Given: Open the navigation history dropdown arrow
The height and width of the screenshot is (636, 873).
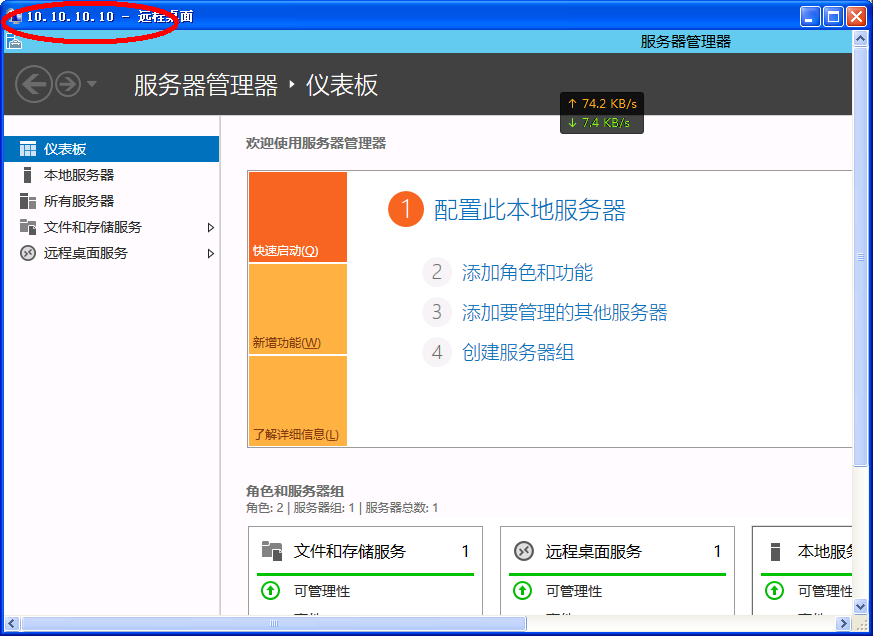Looking at the screenshot, I should 92,84.
